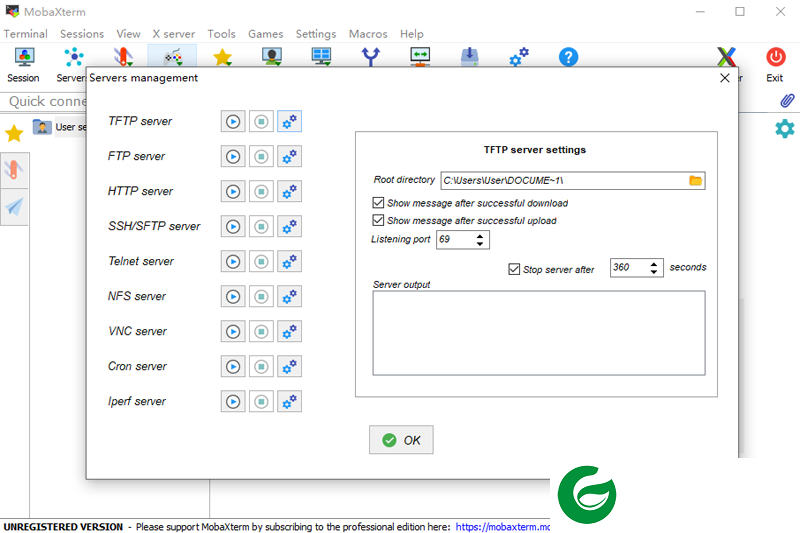Open the Tools menu

coord(221,34)
